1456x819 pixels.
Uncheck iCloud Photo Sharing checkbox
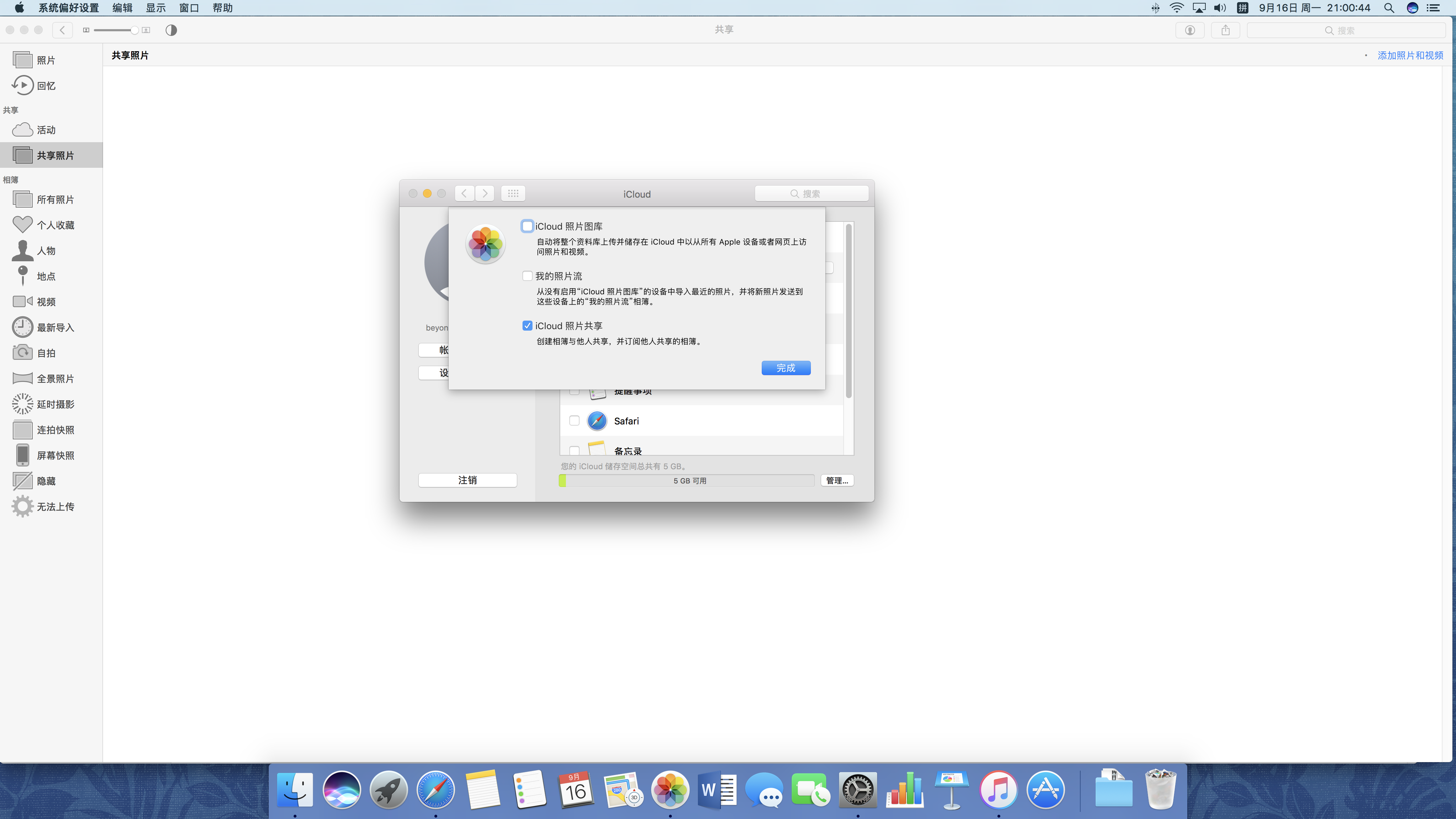pos(528,326)
